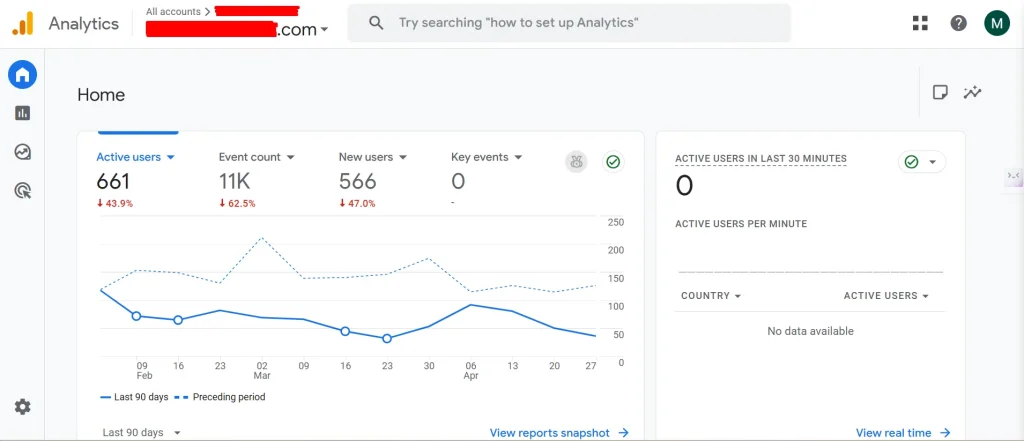Click the Google Analytics logo
The height and width of the screenshot is (441, 1024).
22,24
